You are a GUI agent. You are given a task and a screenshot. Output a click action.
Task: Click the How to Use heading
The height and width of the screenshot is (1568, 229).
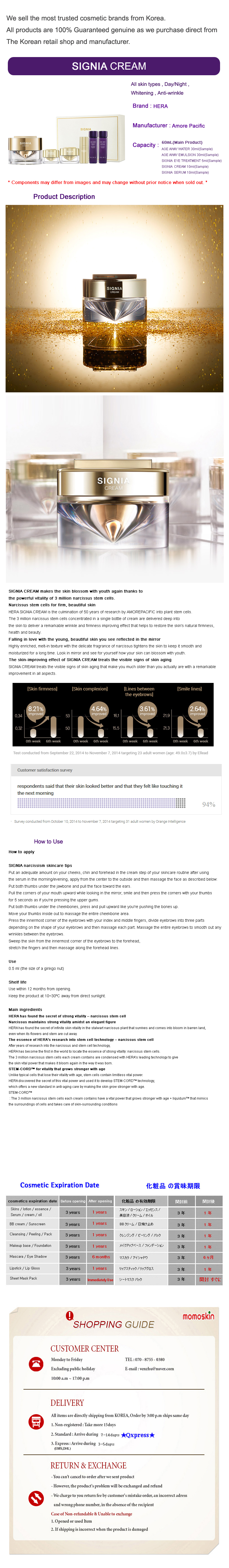tap(49, 841)
